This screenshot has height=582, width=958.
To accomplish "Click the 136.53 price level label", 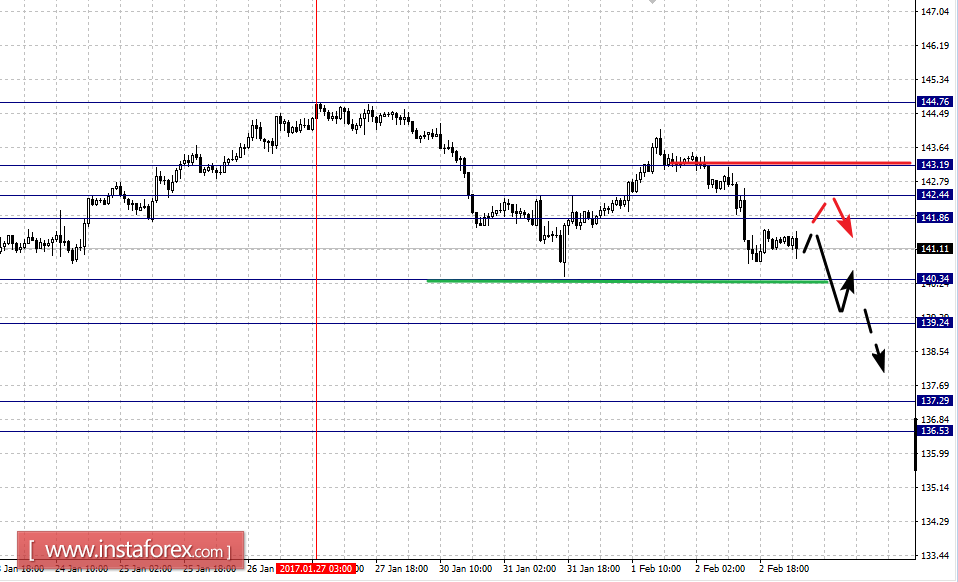I will tap(935, 431).
